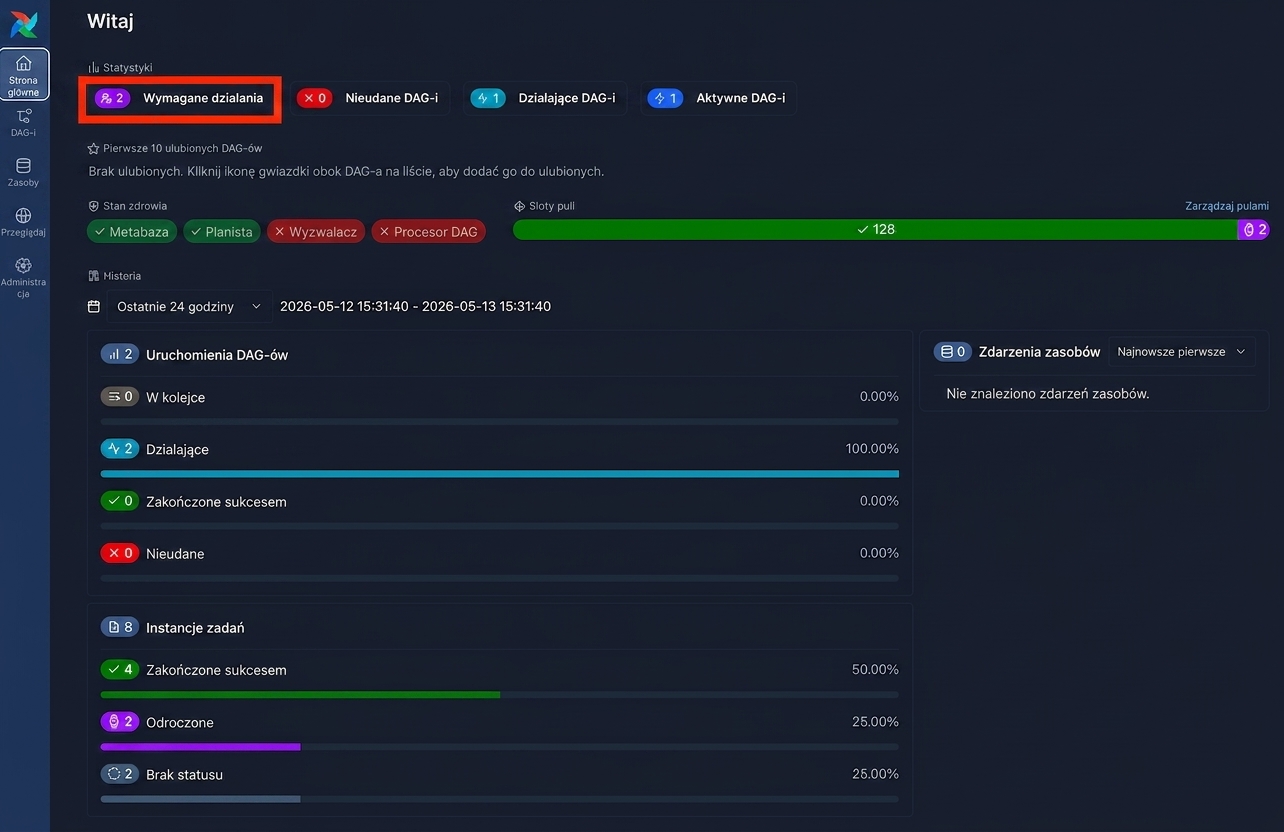Click the star icon by ulubionych DAG-ów
Viewport: 1284px width, 832px height.
94,148
